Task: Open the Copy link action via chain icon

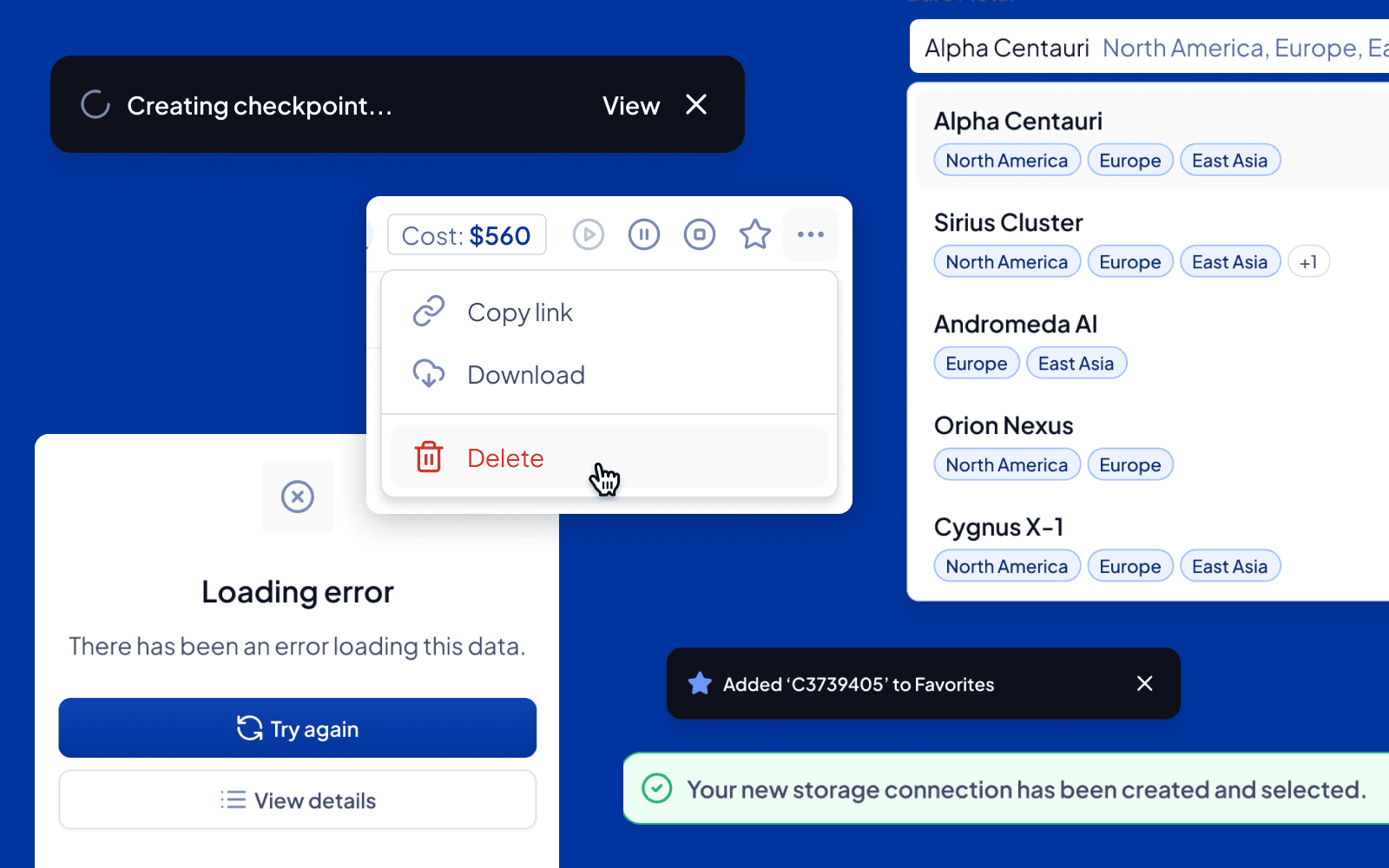Action: pyautogui.click(x=430, y=311)
